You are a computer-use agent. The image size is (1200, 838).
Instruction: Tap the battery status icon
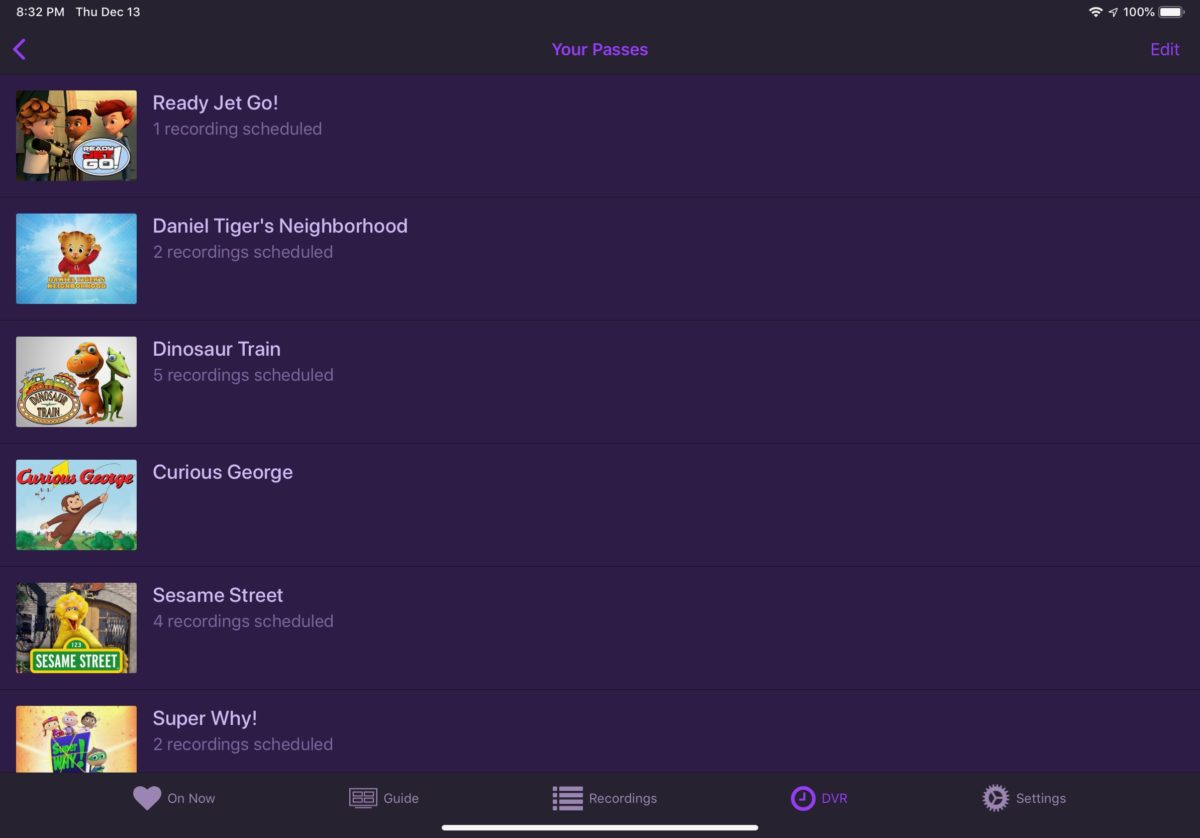coord(1171,12)
